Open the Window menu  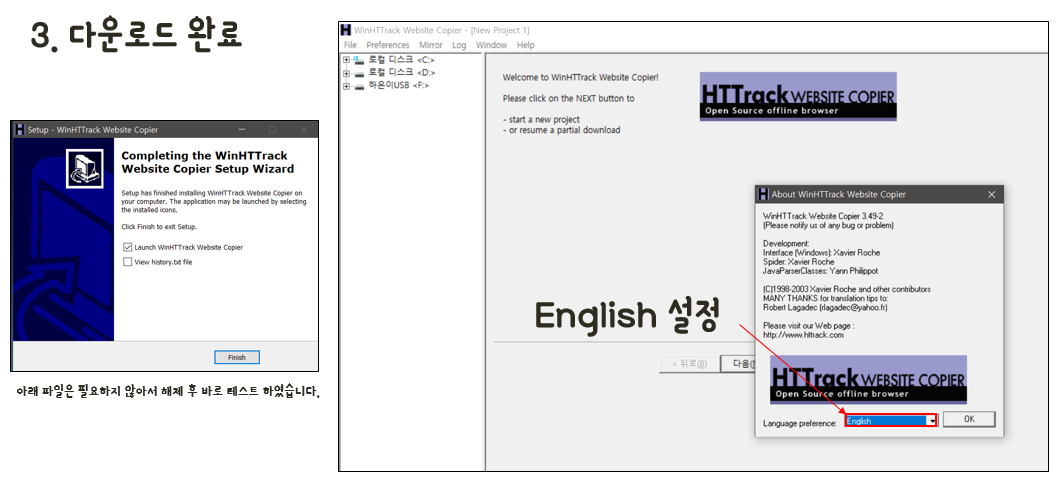click(491, 45)
